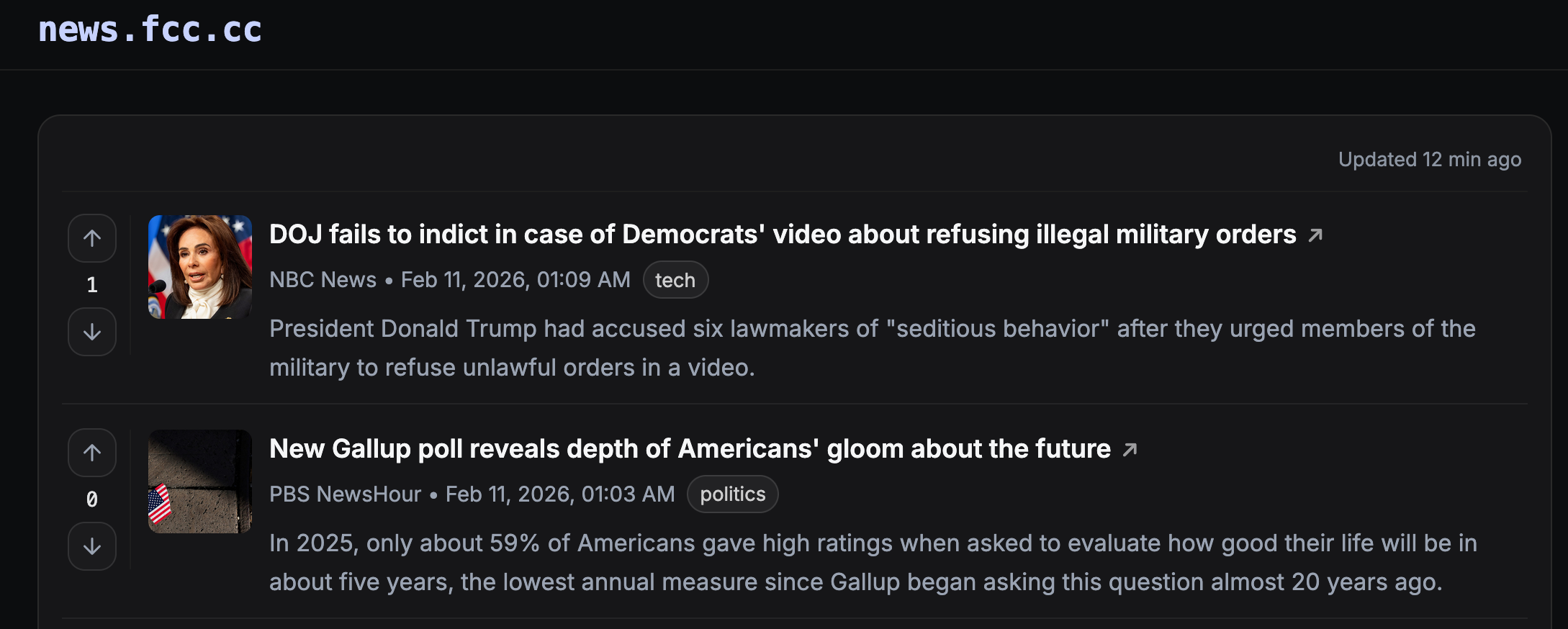Screen dimensions: 1568x629
Task: Click the flag thumbnail of Gallup article
Action: pos(200,481)
